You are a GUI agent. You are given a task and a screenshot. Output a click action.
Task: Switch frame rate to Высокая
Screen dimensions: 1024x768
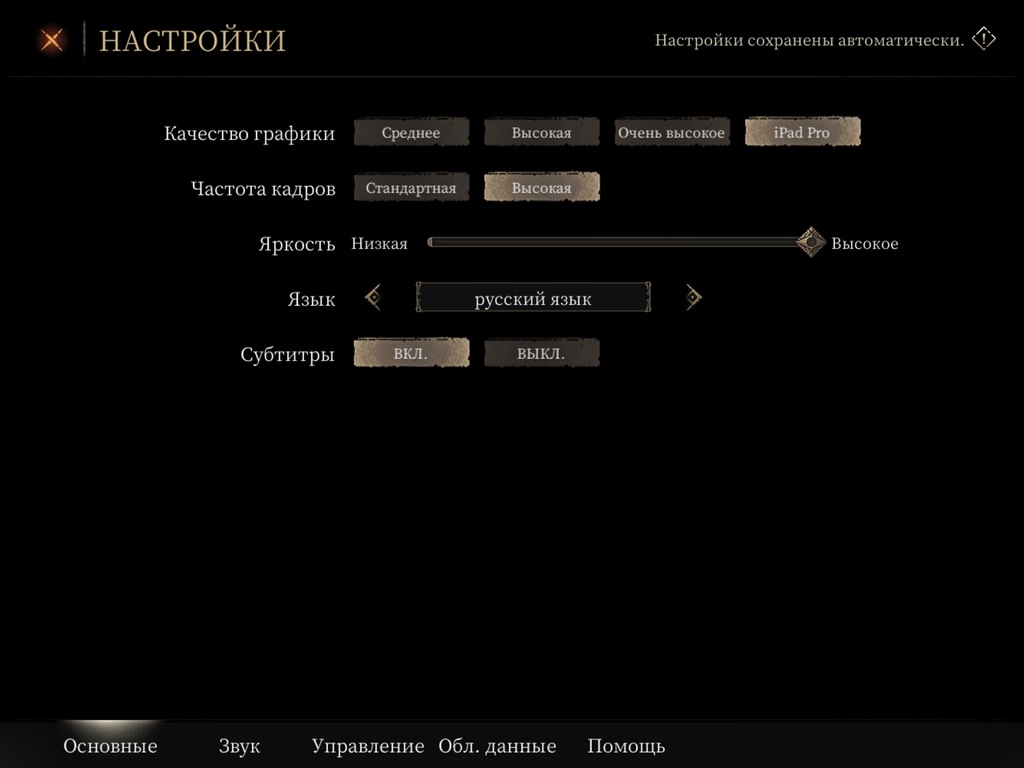click(x=541, y=188)
